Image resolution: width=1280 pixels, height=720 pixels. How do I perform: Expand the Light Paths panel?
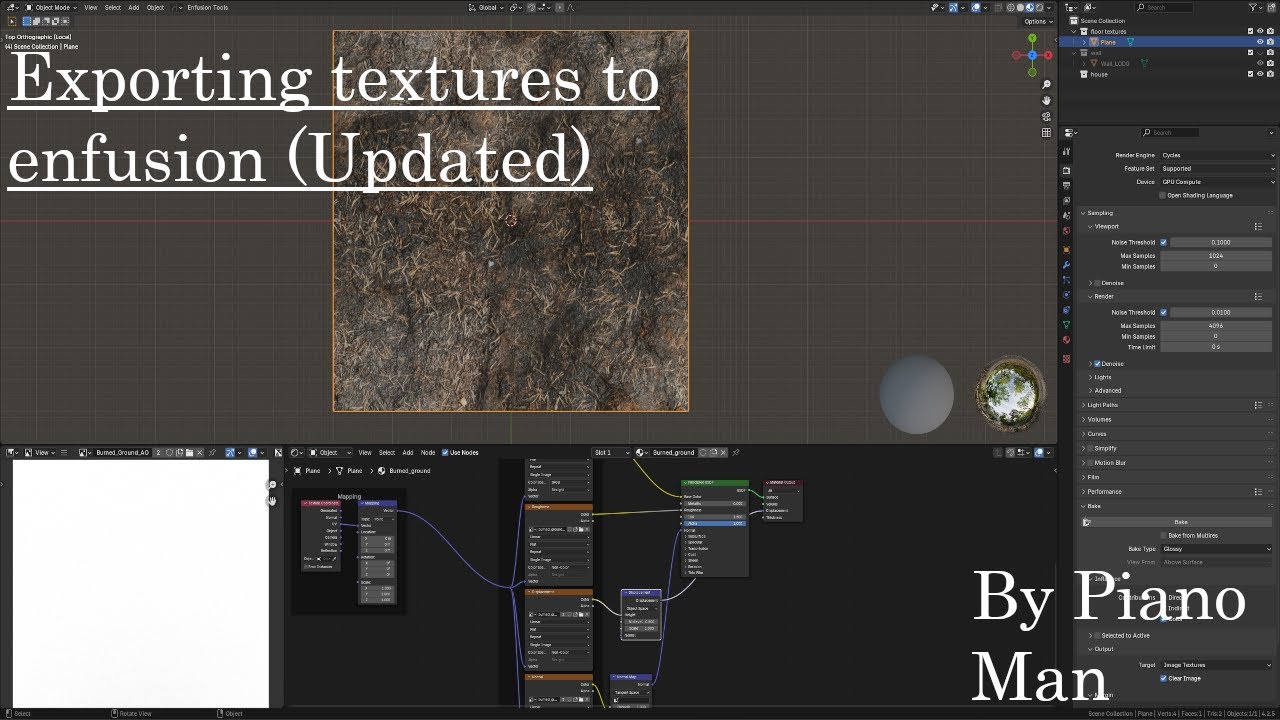click(1103, 405)
